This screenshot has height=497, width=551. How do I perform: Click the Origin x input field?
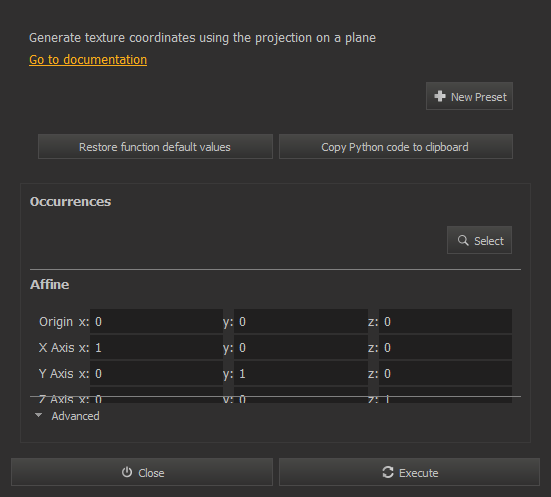(156, 321)
